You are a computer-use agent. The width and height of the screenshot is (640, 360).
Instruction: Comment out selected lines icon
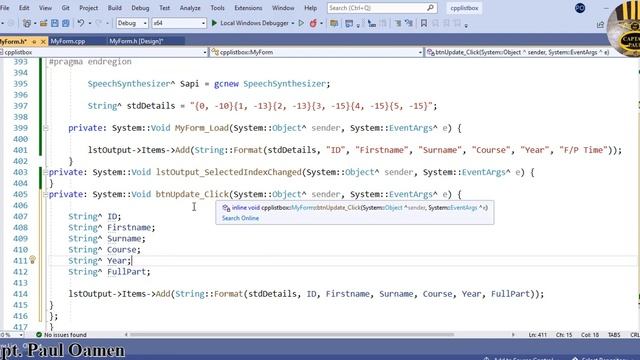398,23
